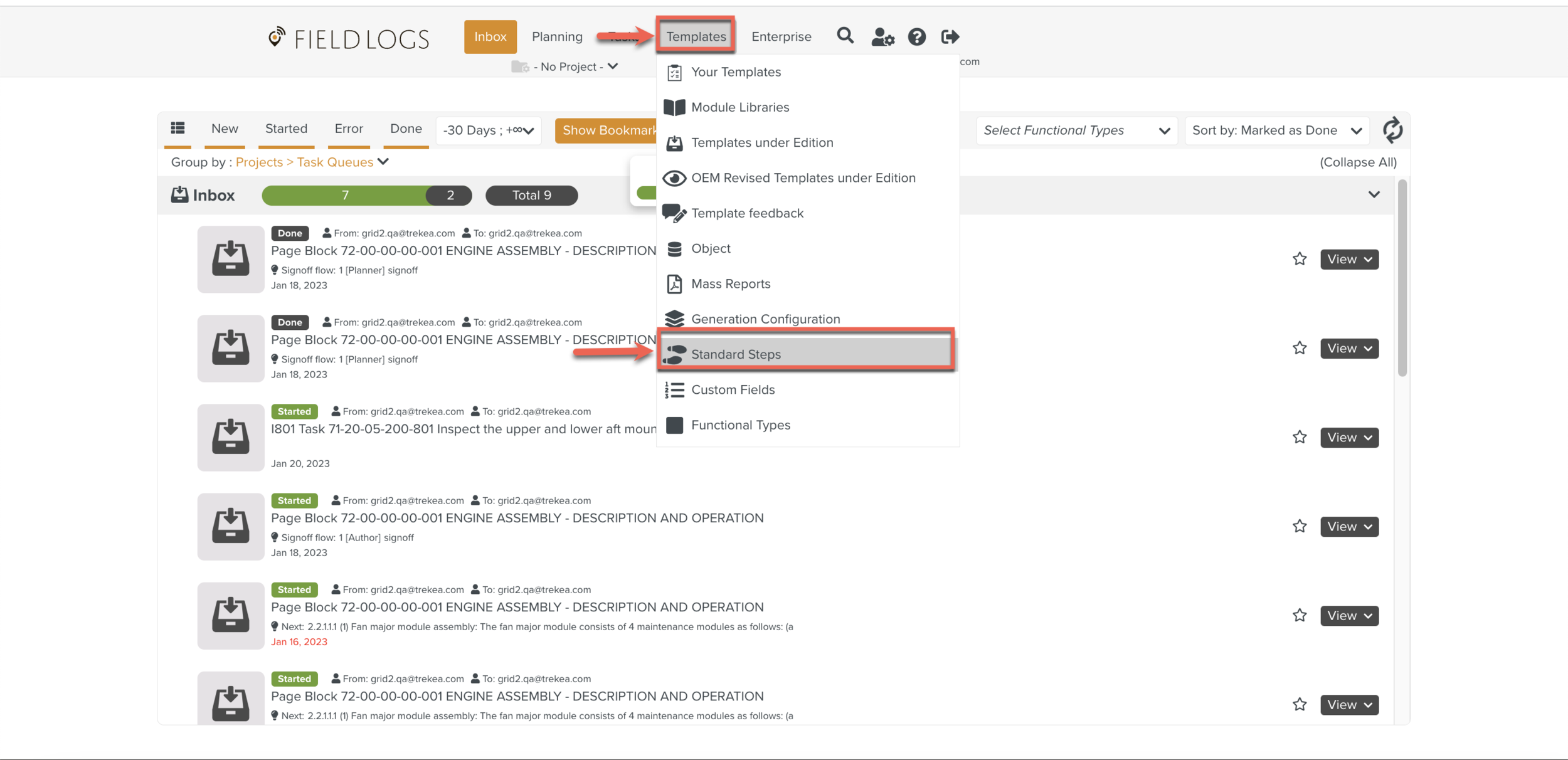Image resolution: width=1568 pixels, height=760 pixels.
Task: Click the Mass Reports PDF icon
Action: [674, 284]
